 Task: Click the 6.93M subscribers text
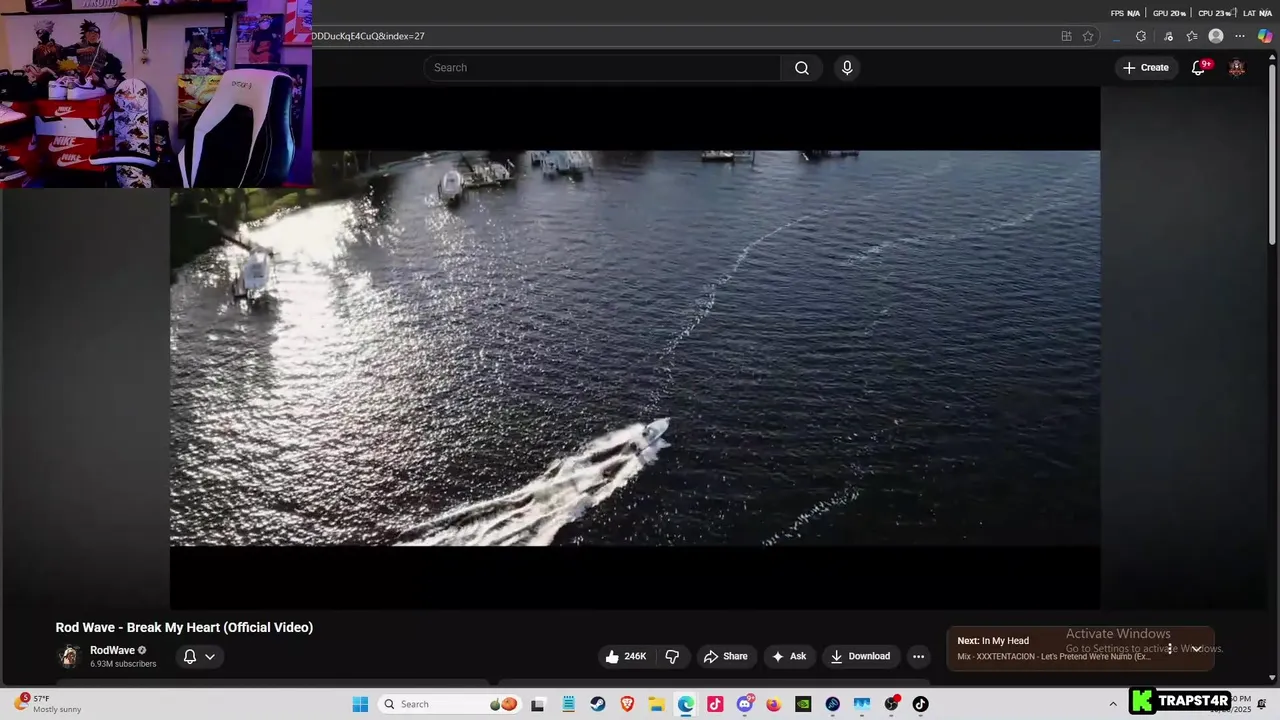123,664
